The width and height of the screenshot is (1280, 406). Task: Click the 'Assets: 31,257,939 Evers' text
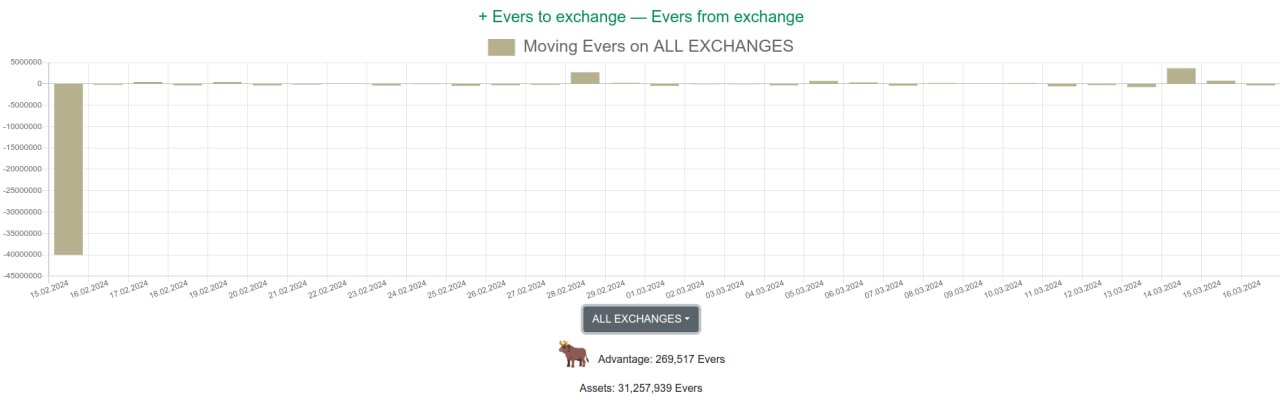(641, 388)
